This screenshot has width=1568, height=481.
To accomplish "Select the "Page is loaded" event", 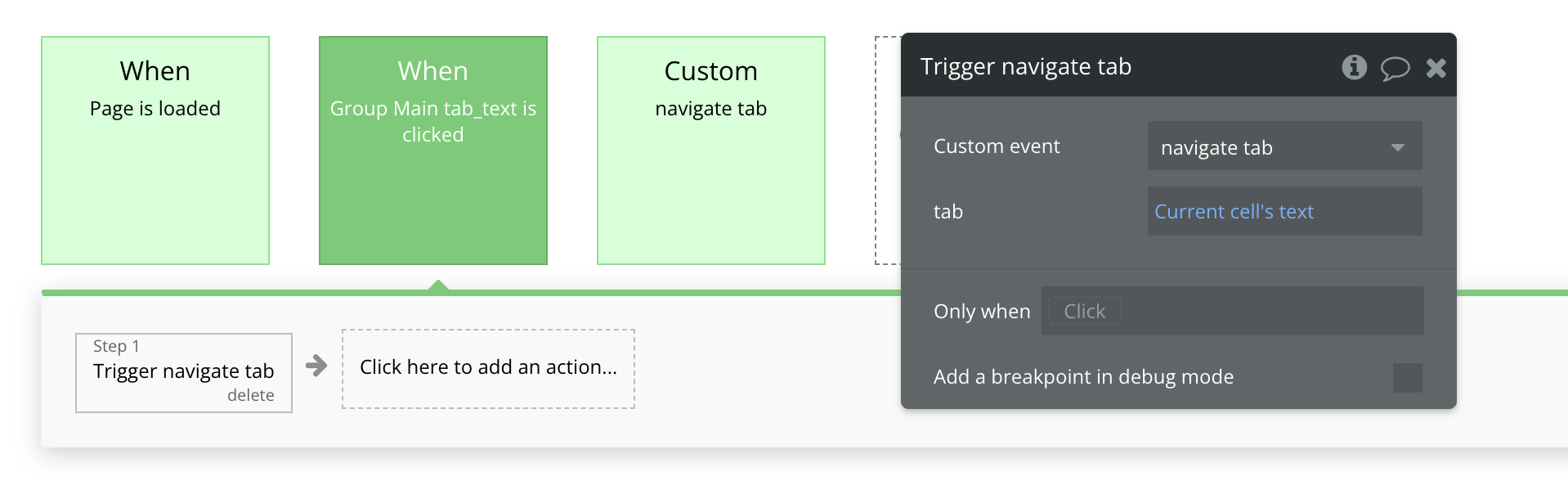I will point(155,151).
